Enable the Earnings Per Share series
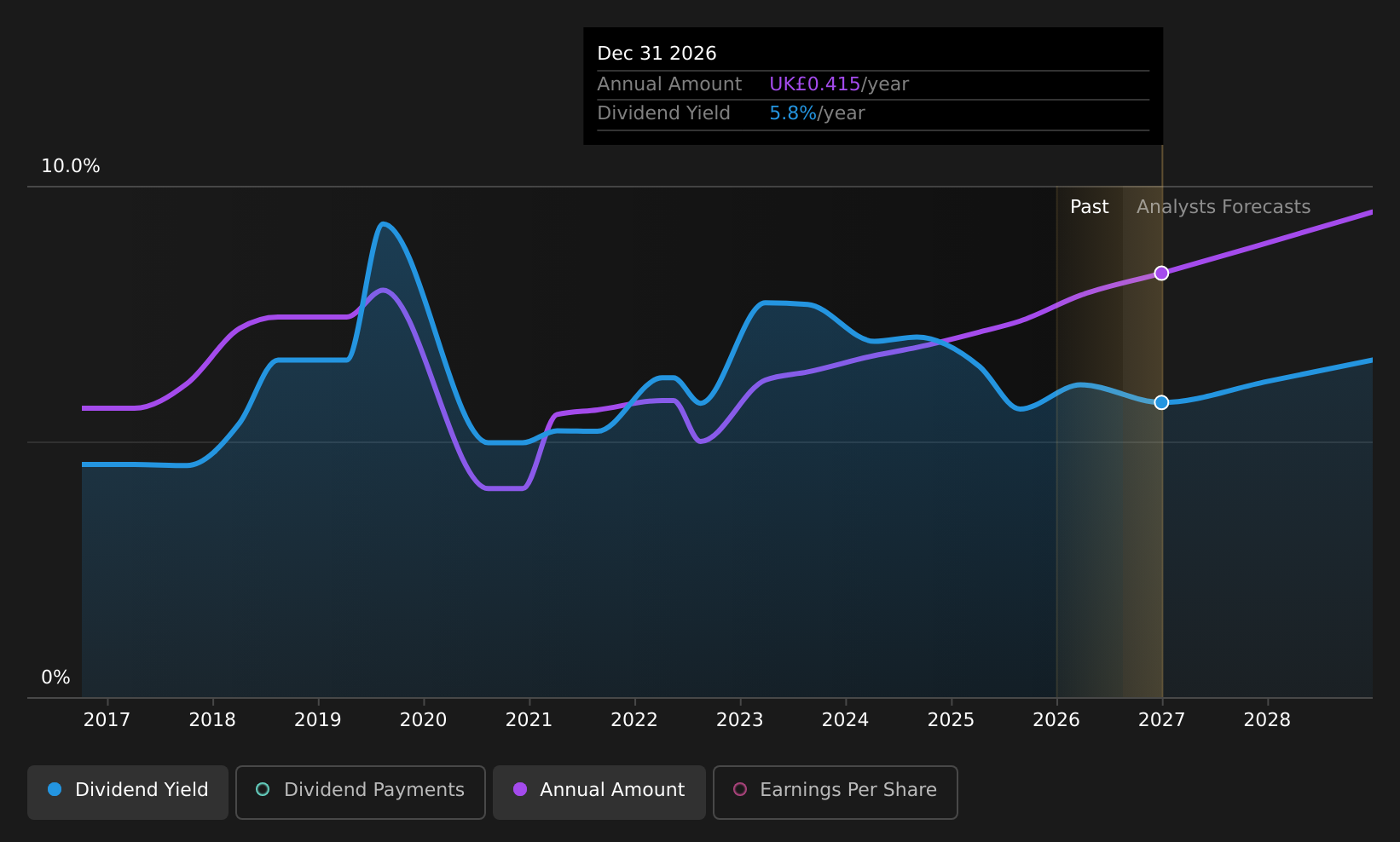 [x=836, y=792]
